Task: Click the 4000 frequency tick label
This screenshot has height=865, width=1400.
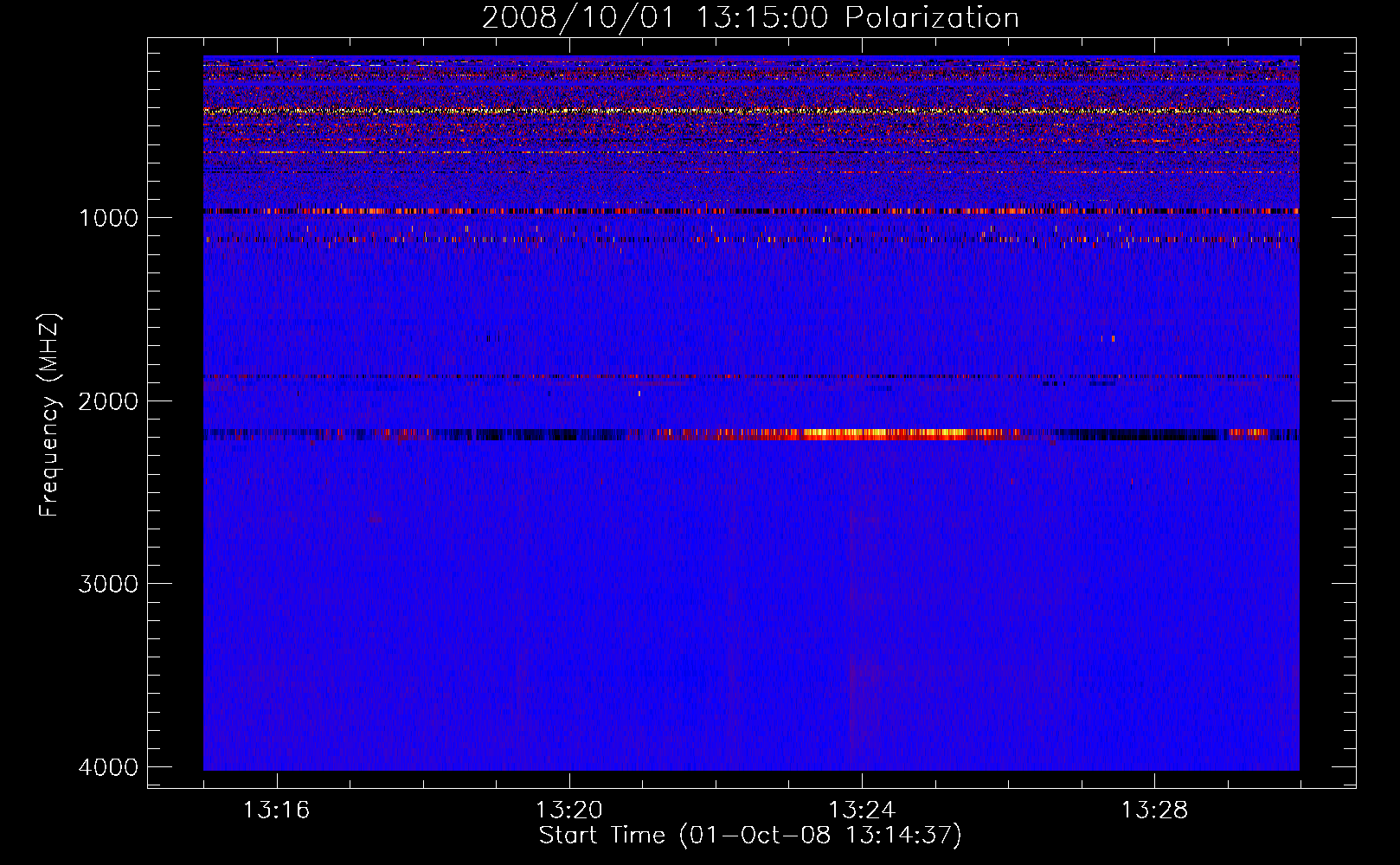Action: point(108,766)
